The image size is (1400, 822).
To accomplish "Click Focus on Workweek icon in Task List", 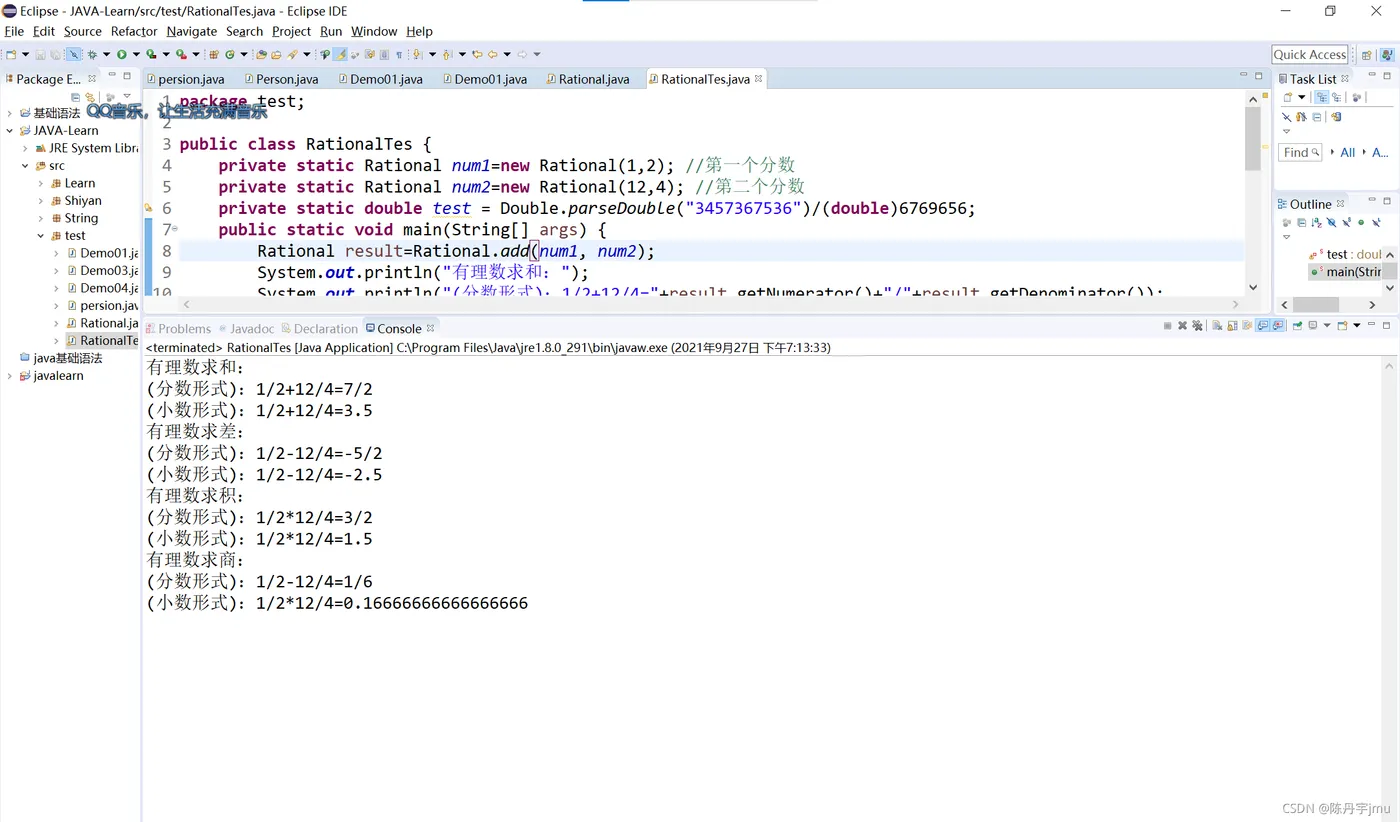I will click(x=1357, y=97).
